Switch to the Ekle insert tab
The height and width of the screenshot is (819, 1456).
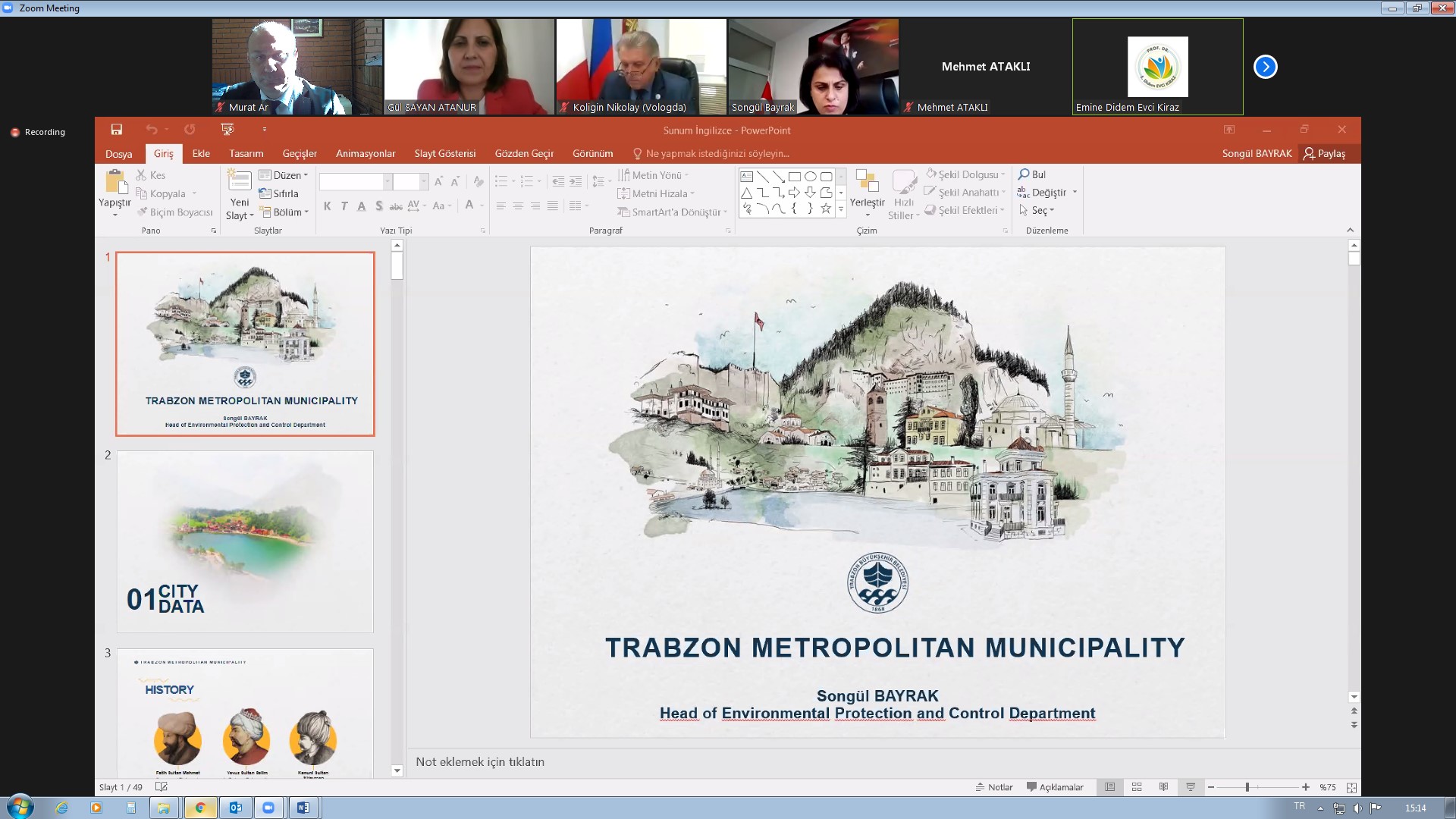point(201,153)
